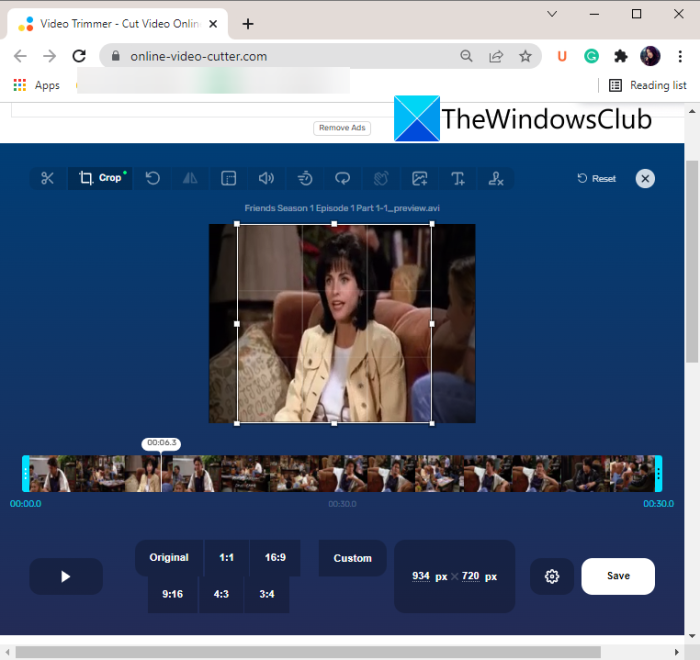Open the tab search chevron
This screenshot has width=700, height=660.
pyautogui.click(x=552, y=14)
